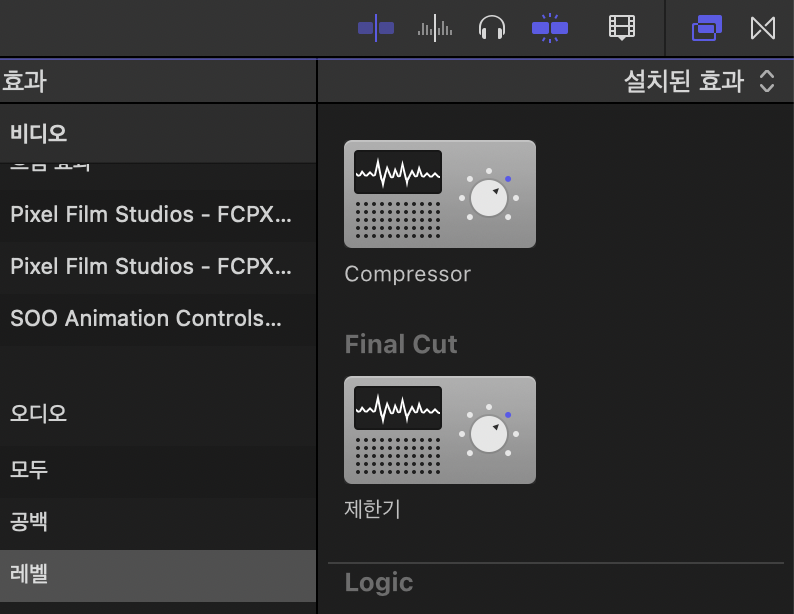Select the 공백 audio category
Image resolution: width=794 pixels, height=614 pixels.
coord(158,522)
